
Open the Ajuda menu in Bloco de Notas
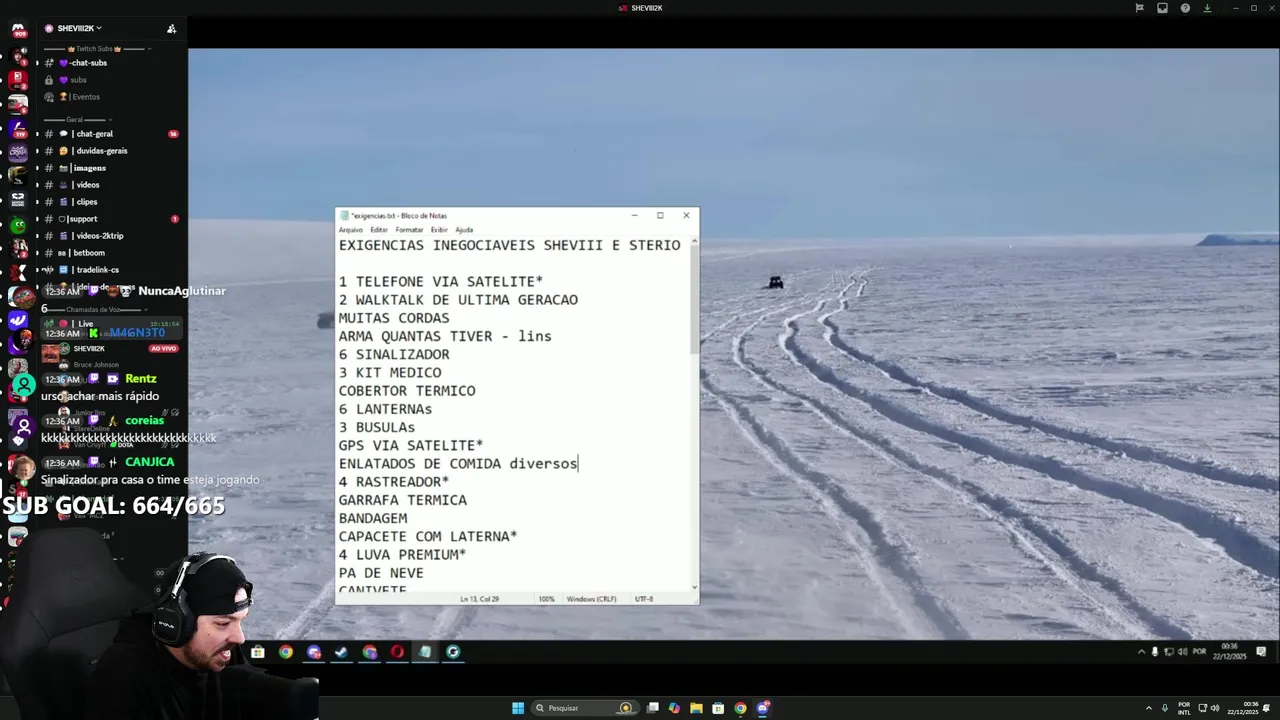pyautogui.click(x=464, y=230)
